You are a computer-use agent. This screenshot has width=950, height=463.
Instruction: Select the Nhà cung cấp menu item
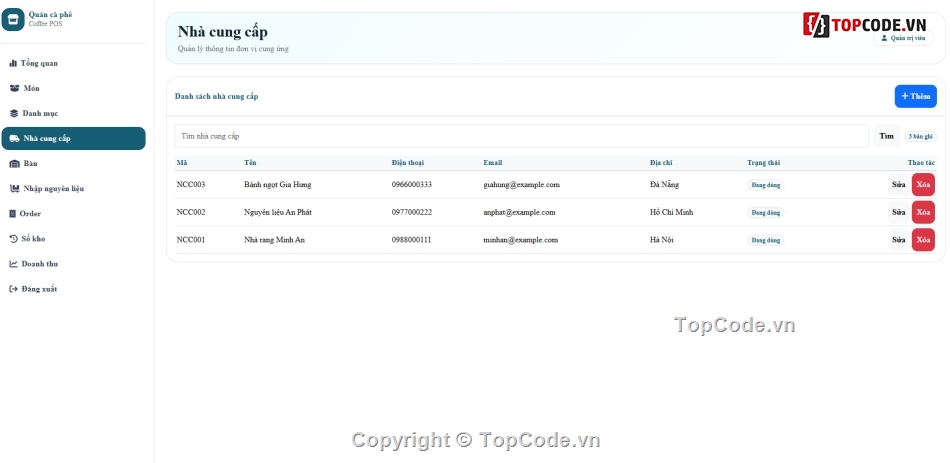[x=73, y=138]
